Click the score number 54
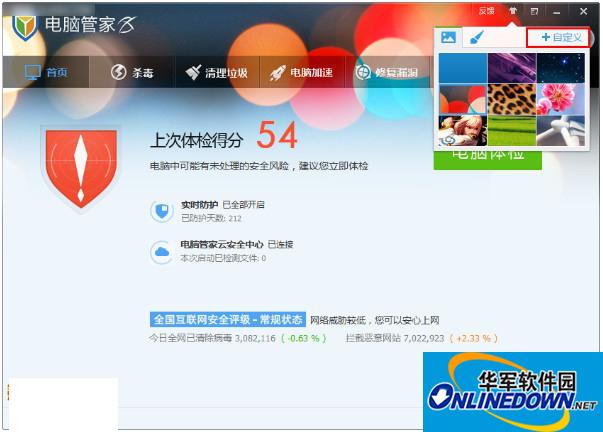This screenshot has height=432, width=603. pos(277,135)
